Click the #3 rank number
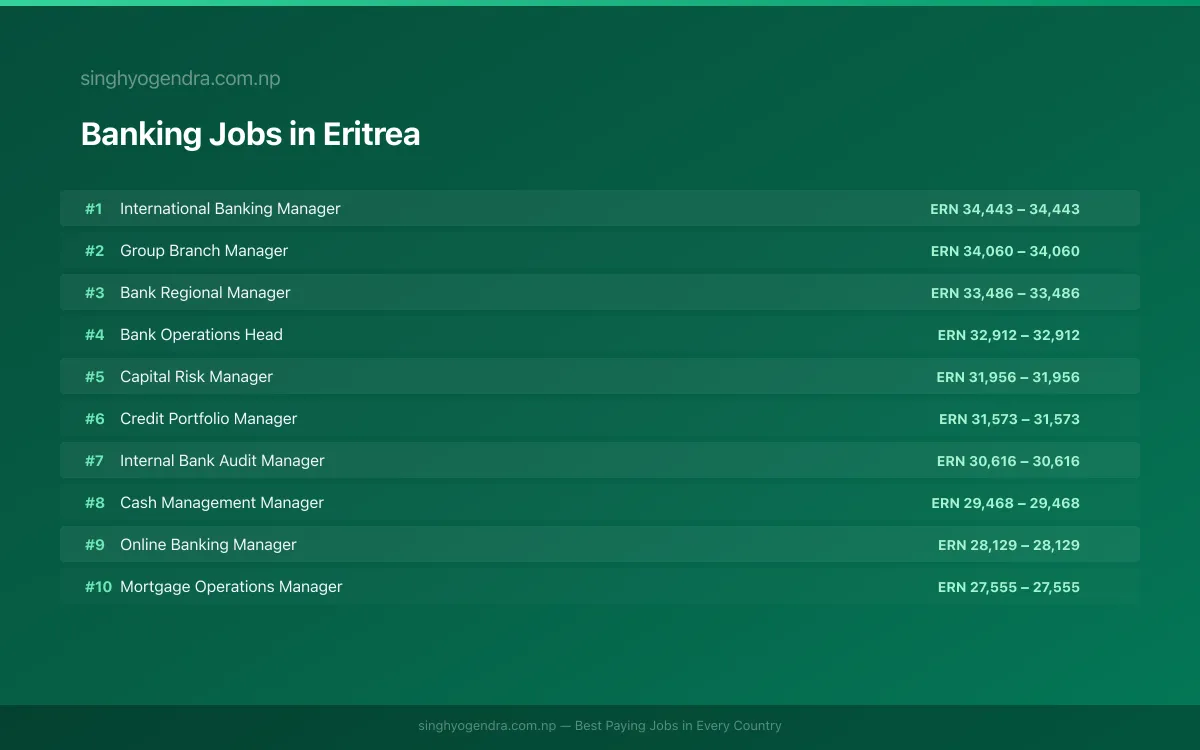 94,293
